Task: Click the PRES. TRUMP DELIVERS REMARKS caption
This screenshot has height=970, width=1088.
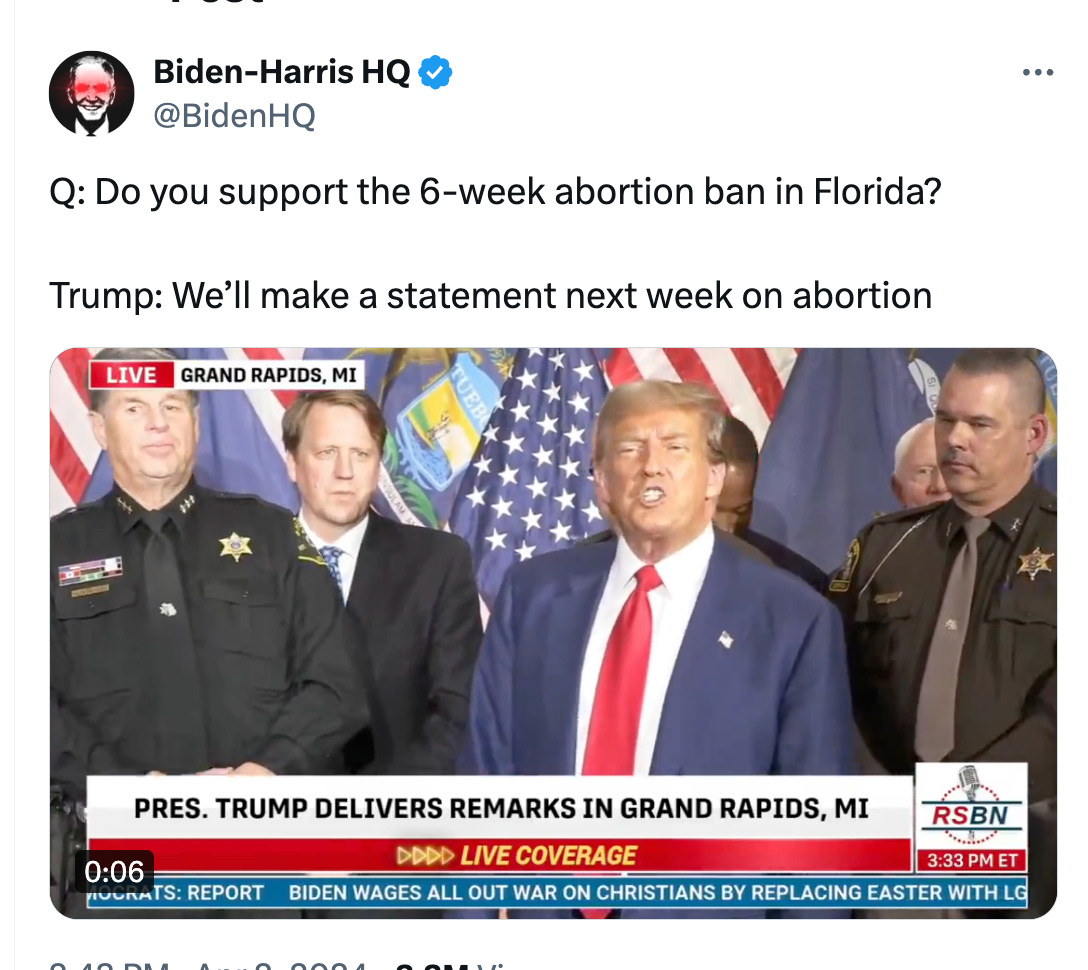Action: (501, 808)
